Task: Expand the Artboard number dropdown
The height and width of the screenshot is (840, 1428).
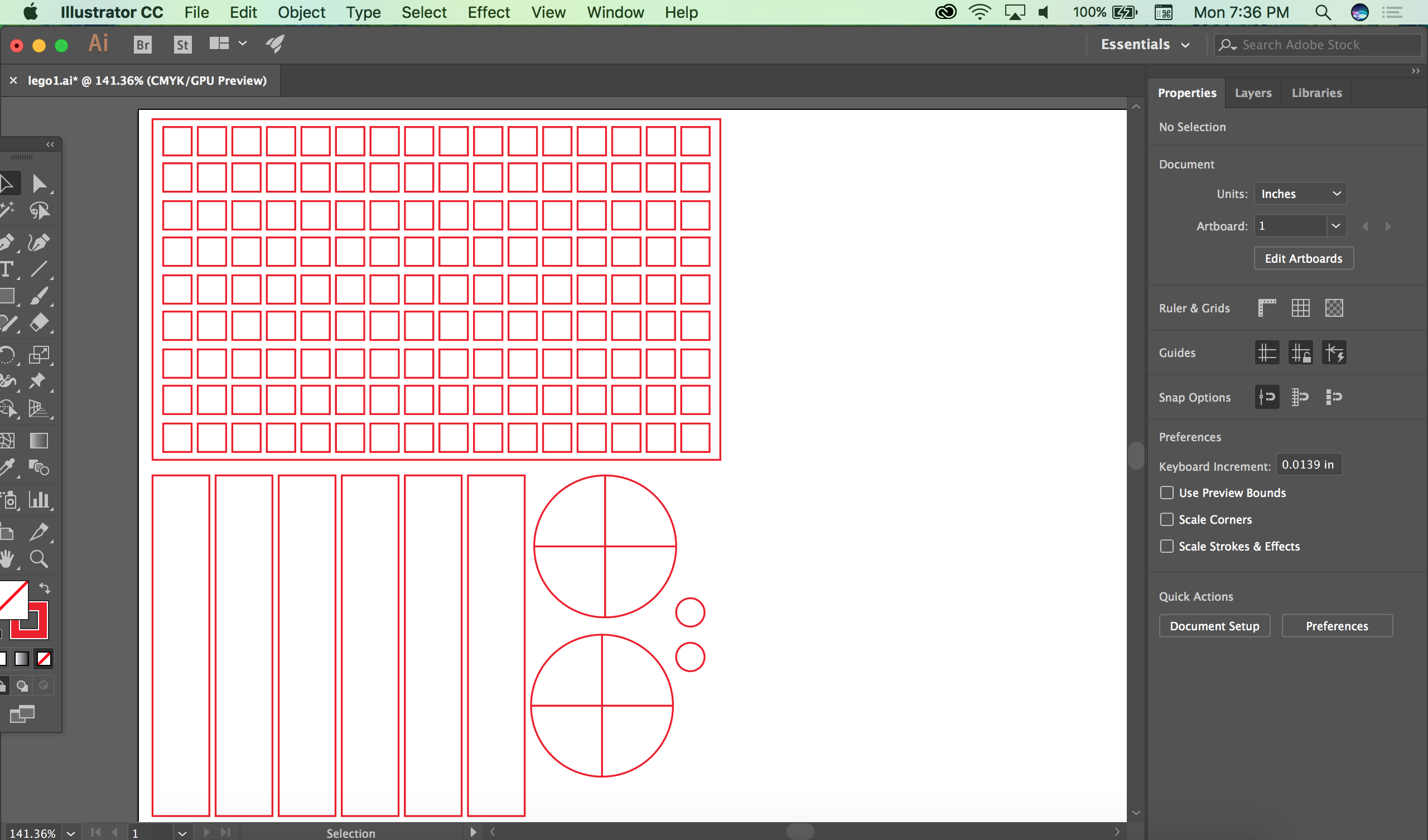Action: pyautogui.click(x=1335, y=226)
